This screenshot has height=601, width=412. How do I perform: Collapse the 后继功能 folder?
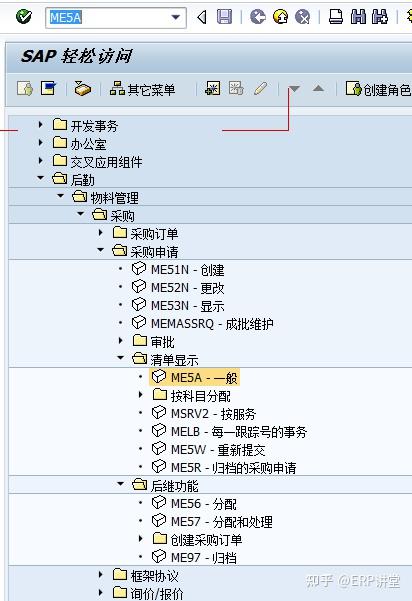pyautogui.click(x=120, y=484)
